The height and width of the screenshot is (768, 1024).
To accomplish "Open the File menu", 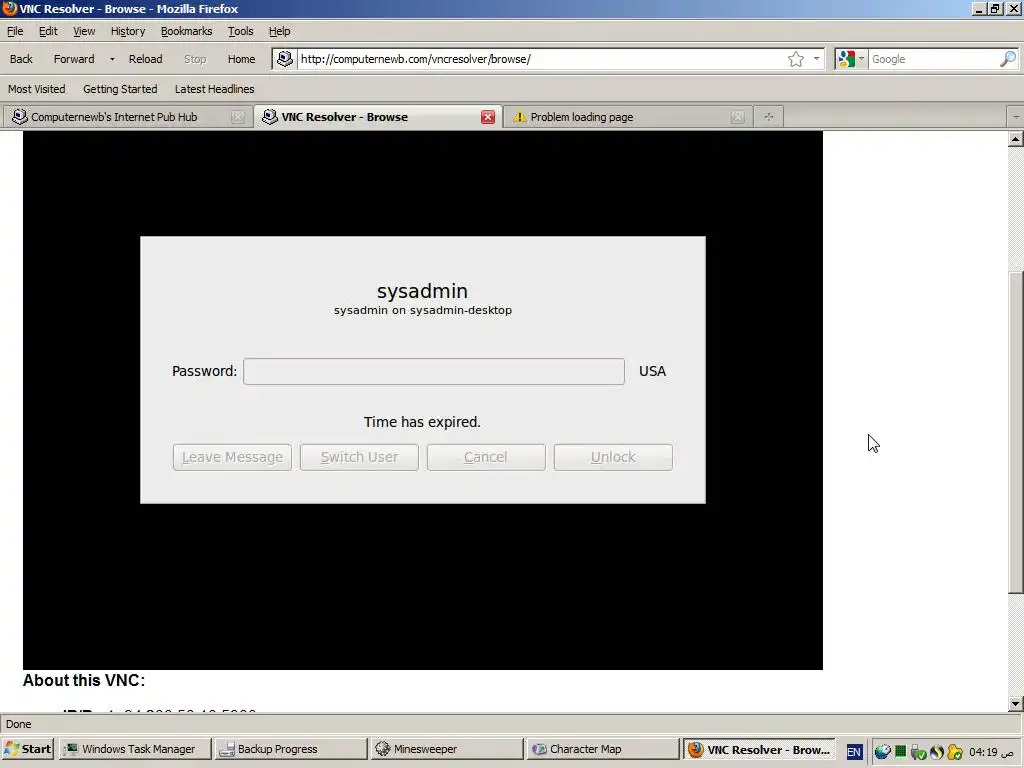I will [x=15, y=31].
